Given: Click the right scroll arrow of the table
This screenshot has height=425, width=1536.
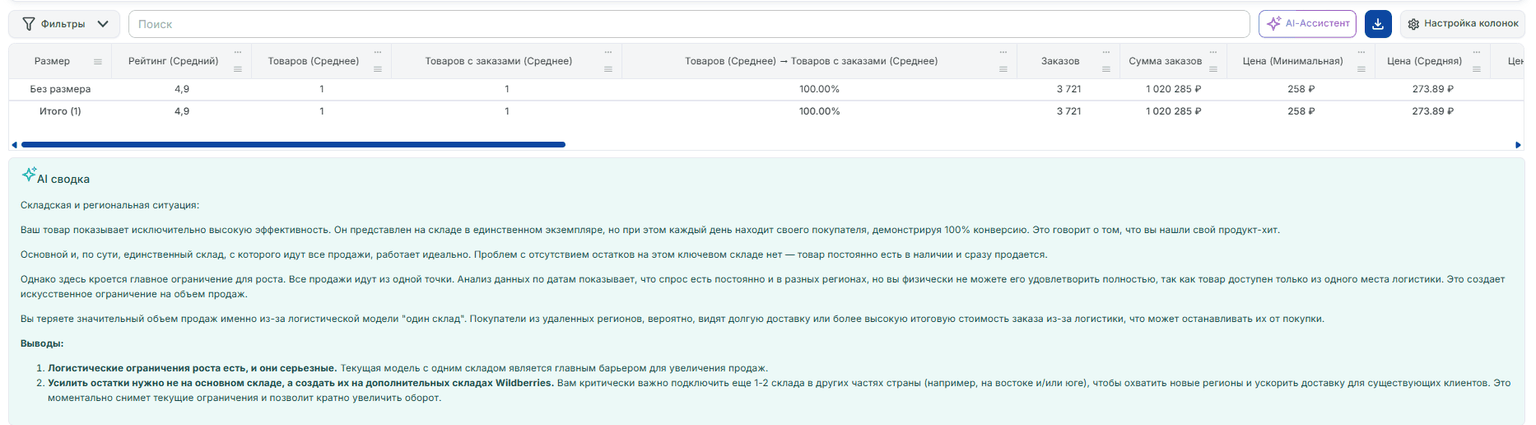Looking at the screenshot, I should [1518, 145].
